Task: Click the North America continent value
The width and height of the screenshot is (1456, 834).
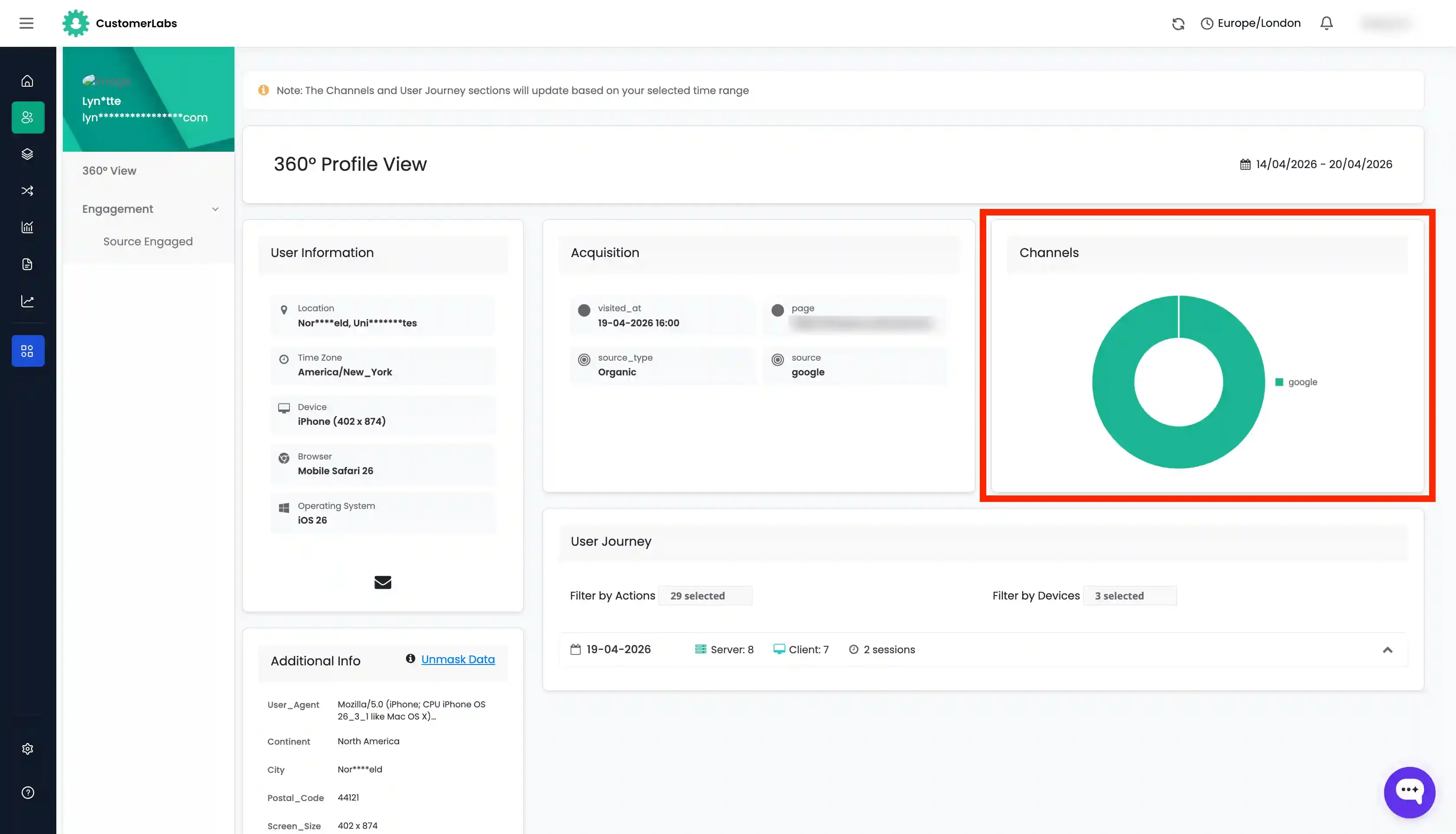Action: (x=368, y=741)
